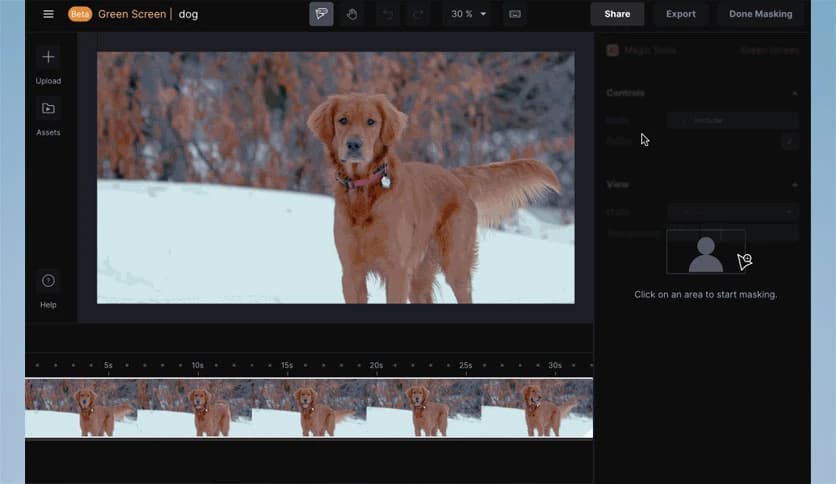Open the Help question mark icon

coord(48,280)
